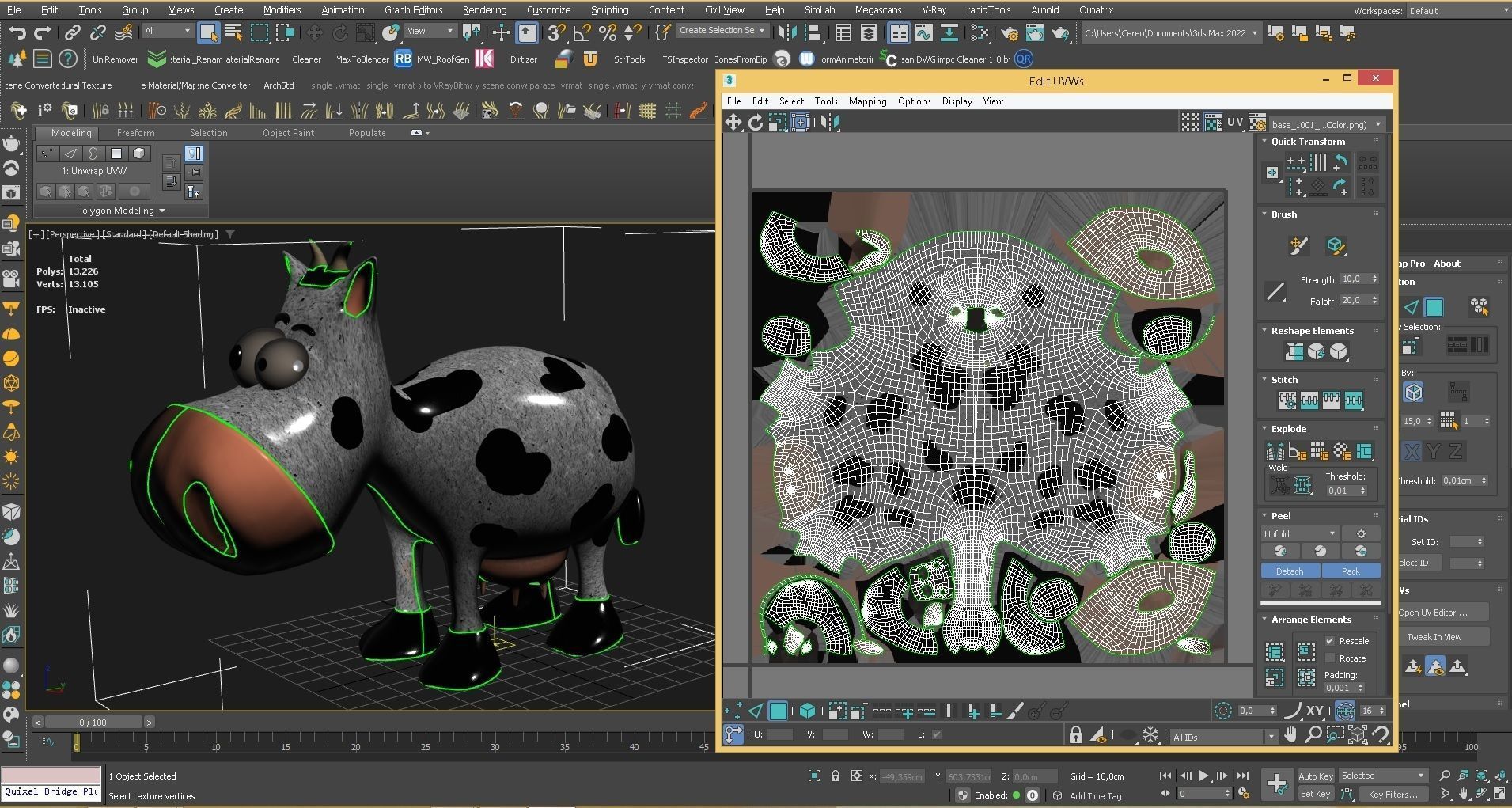Click the Redo arrow in main toolbar
The image size is (1512, 808).
[43, 32]
